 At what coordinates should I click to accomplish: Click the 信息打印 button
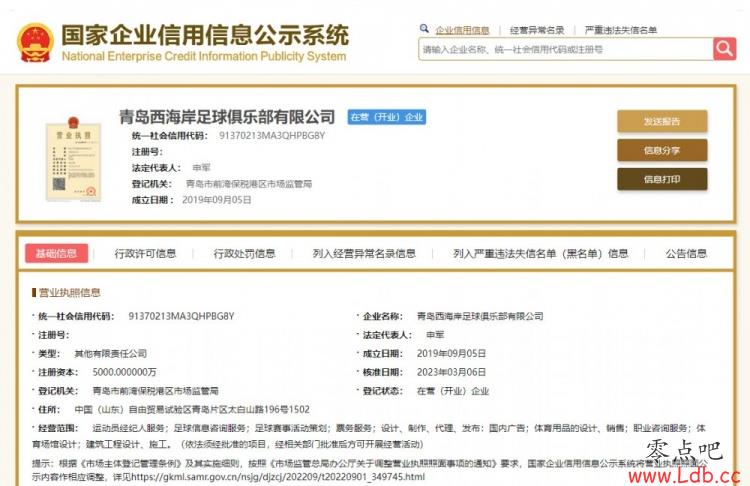[662, 179]
